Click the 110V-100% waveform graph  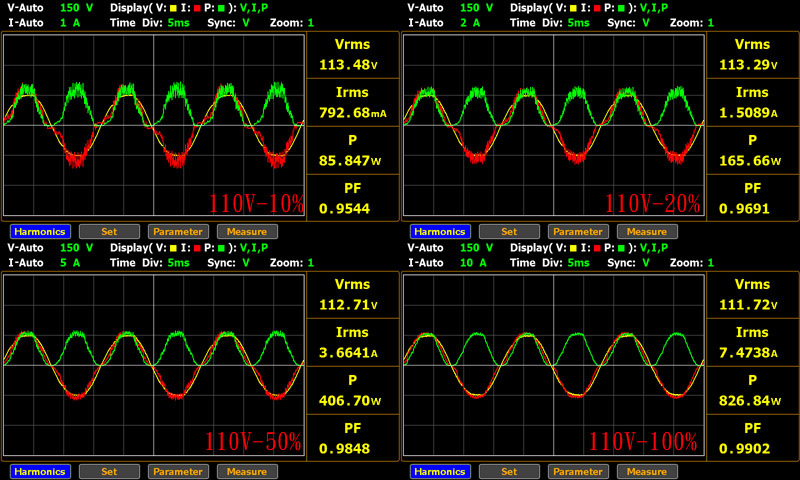pos(554,365)
